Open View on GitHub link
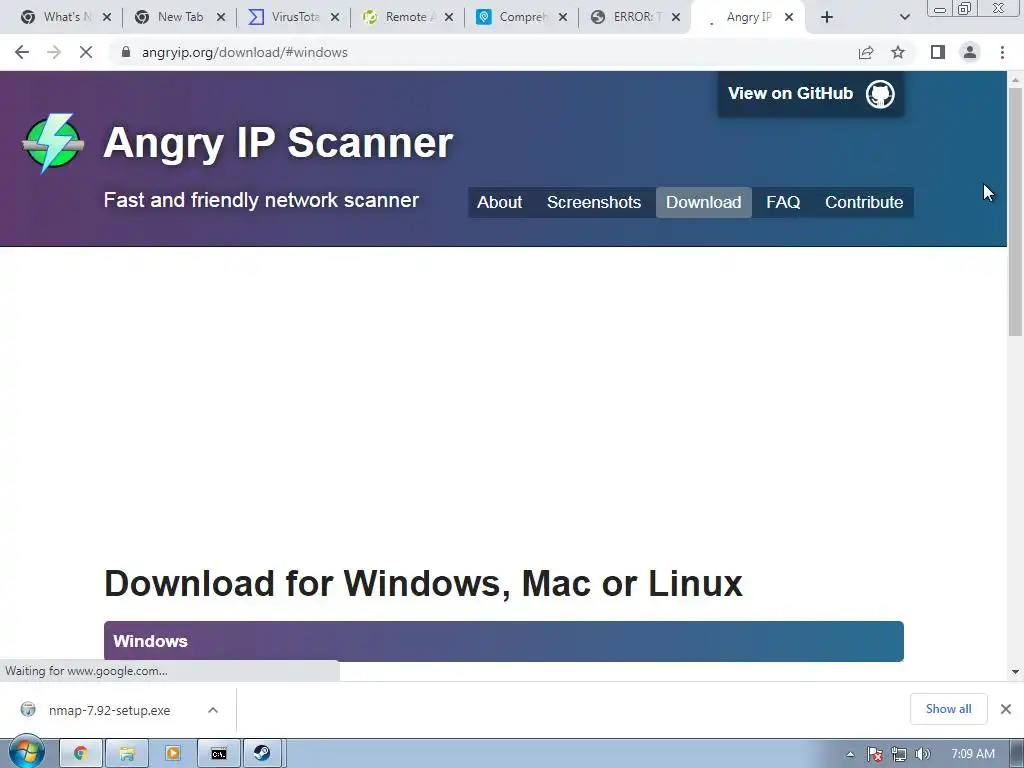The image size is (1024, 768). 810,94
